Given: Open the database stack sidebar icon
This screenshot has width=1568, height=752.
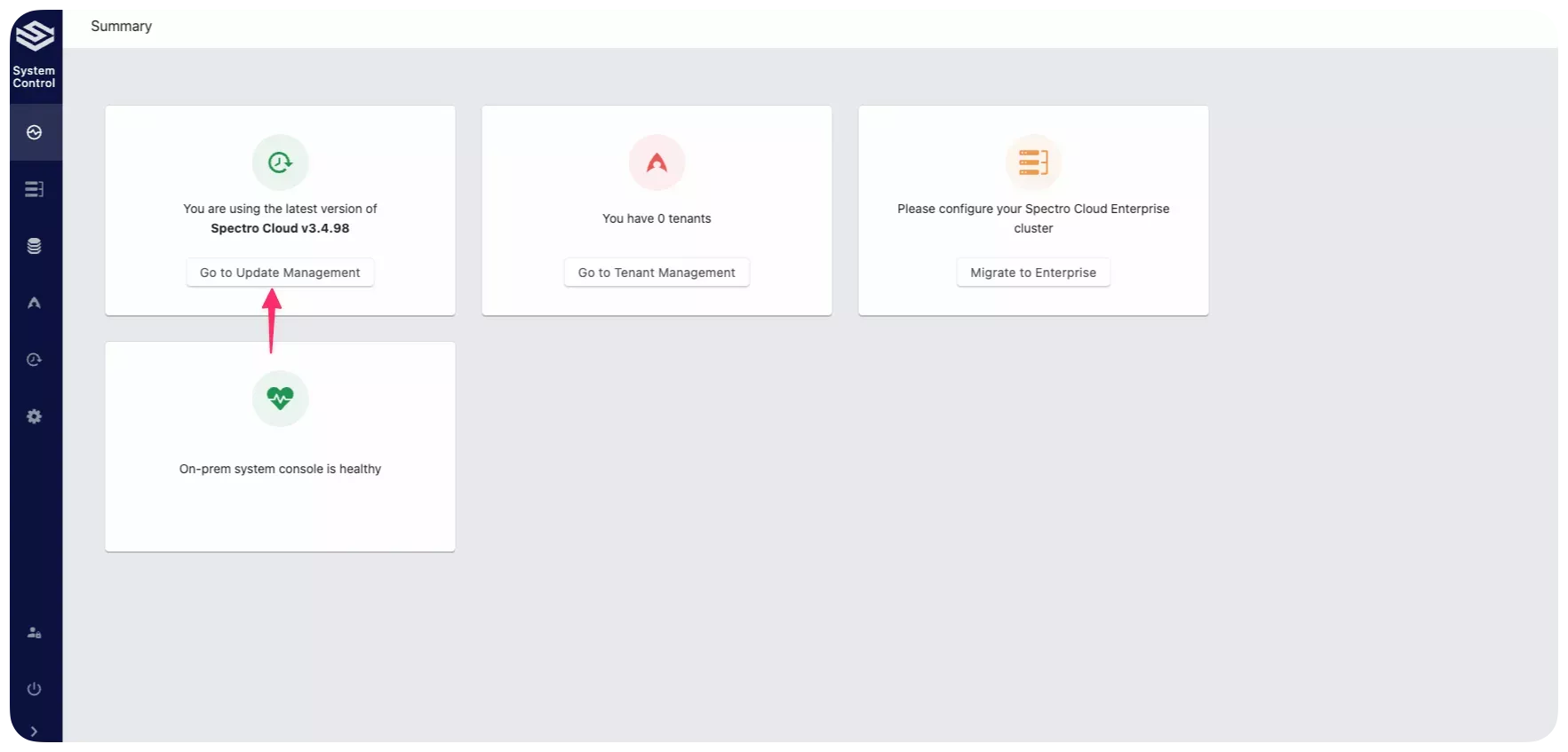Looking at the screenshot, I should [35, 246].
